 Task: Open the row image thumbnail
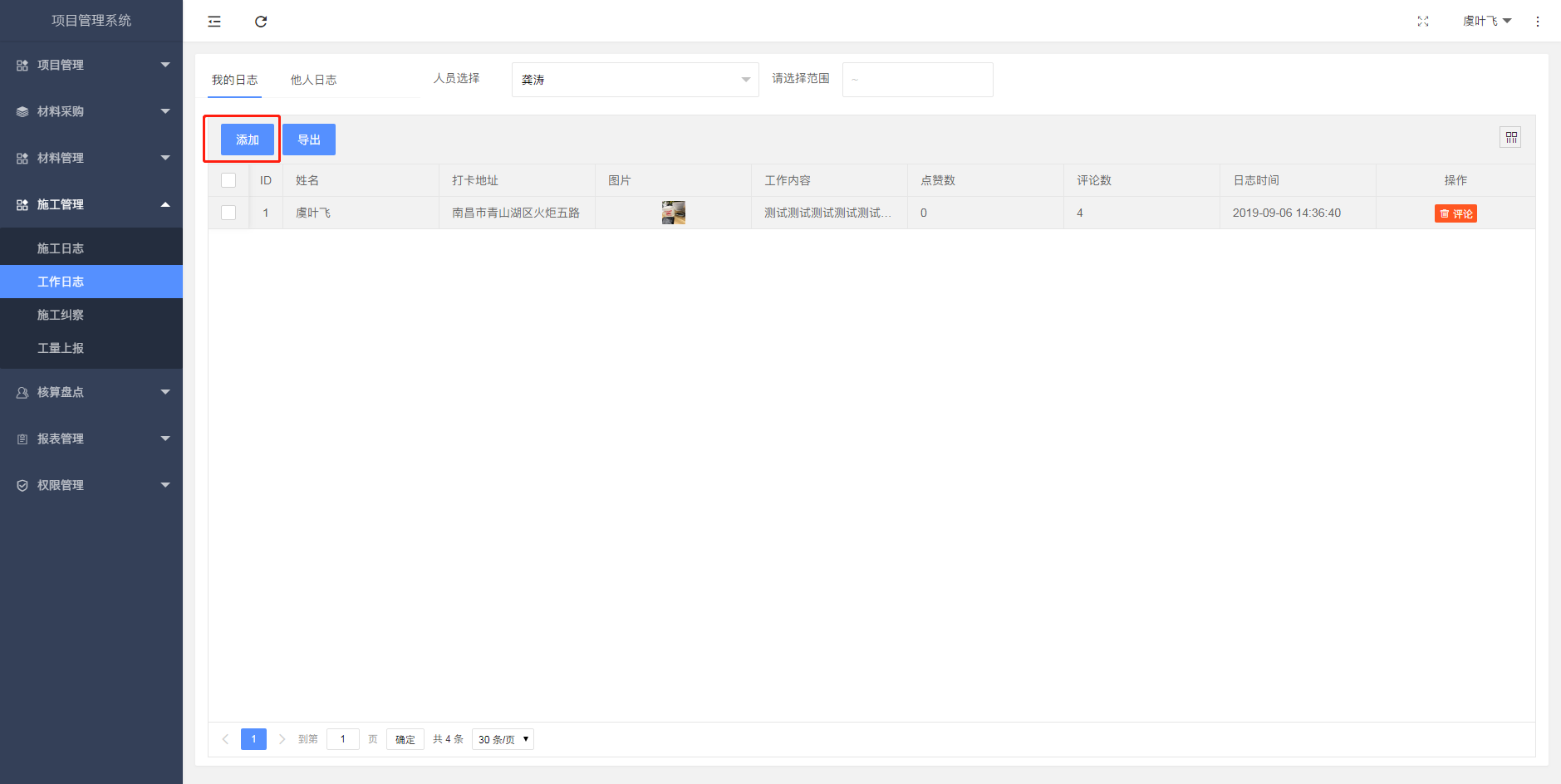pos(674,213)
